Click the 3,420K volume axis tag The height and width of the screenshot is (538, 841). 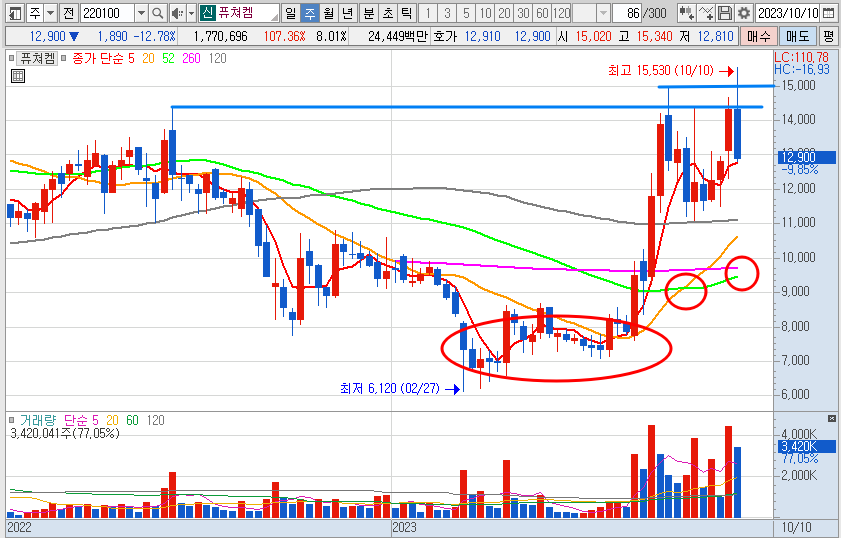[807, 446]
